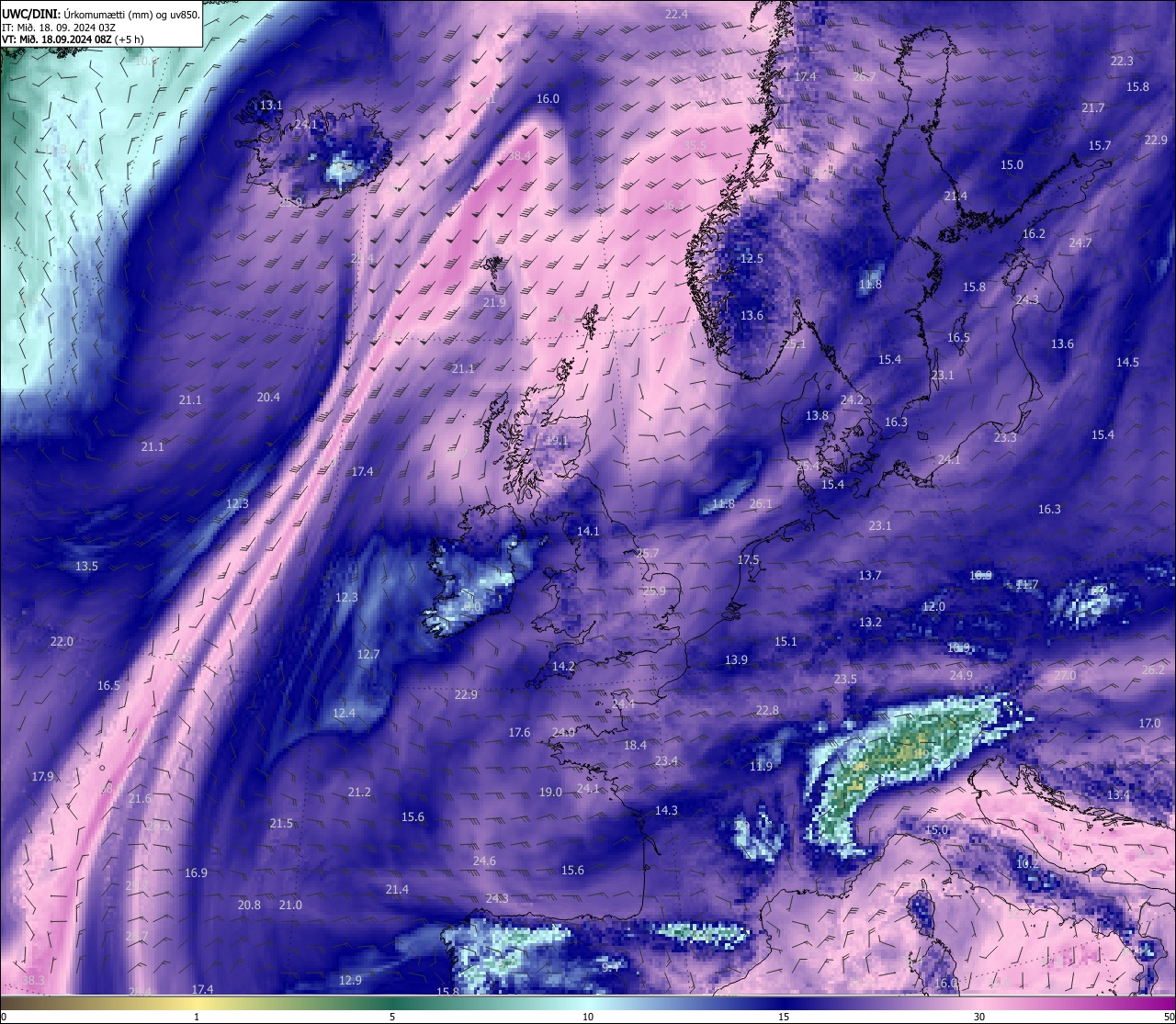
Task: Select the 15.7 value label
Action: click(1100, 146)
